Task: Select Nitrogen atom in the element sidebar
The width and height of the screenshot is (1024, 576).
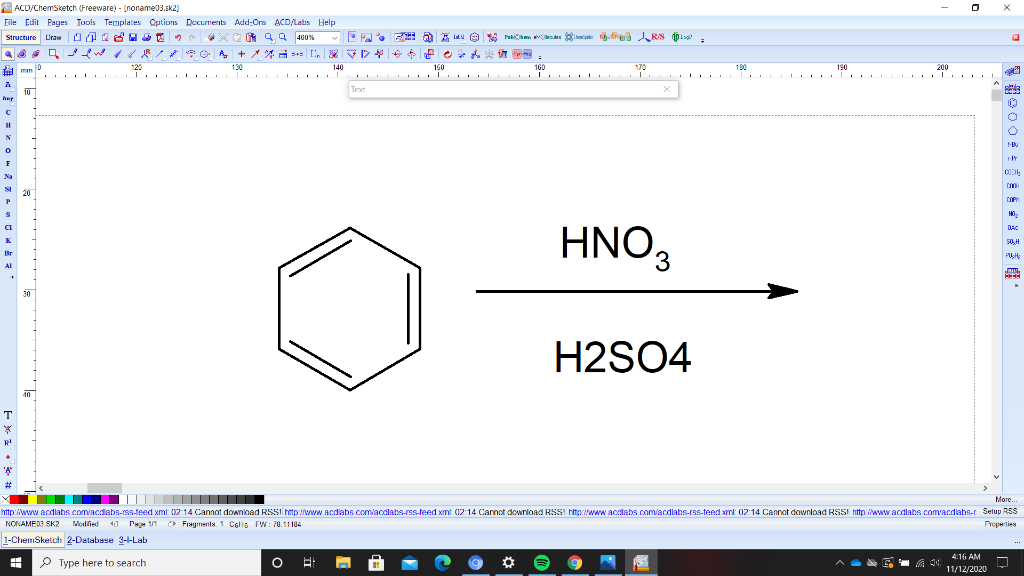Action: (x=8, y=139)
